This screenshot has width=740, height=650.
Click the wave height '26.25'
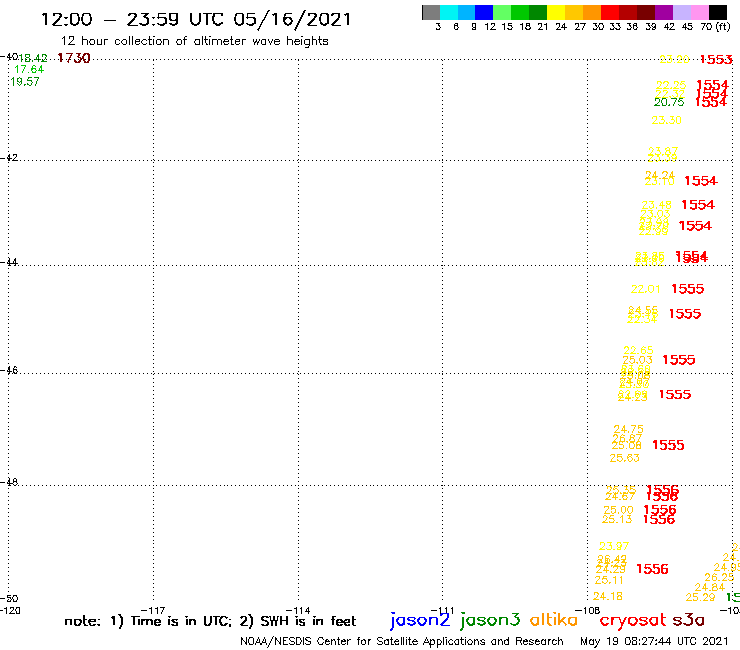pos(719,577)
